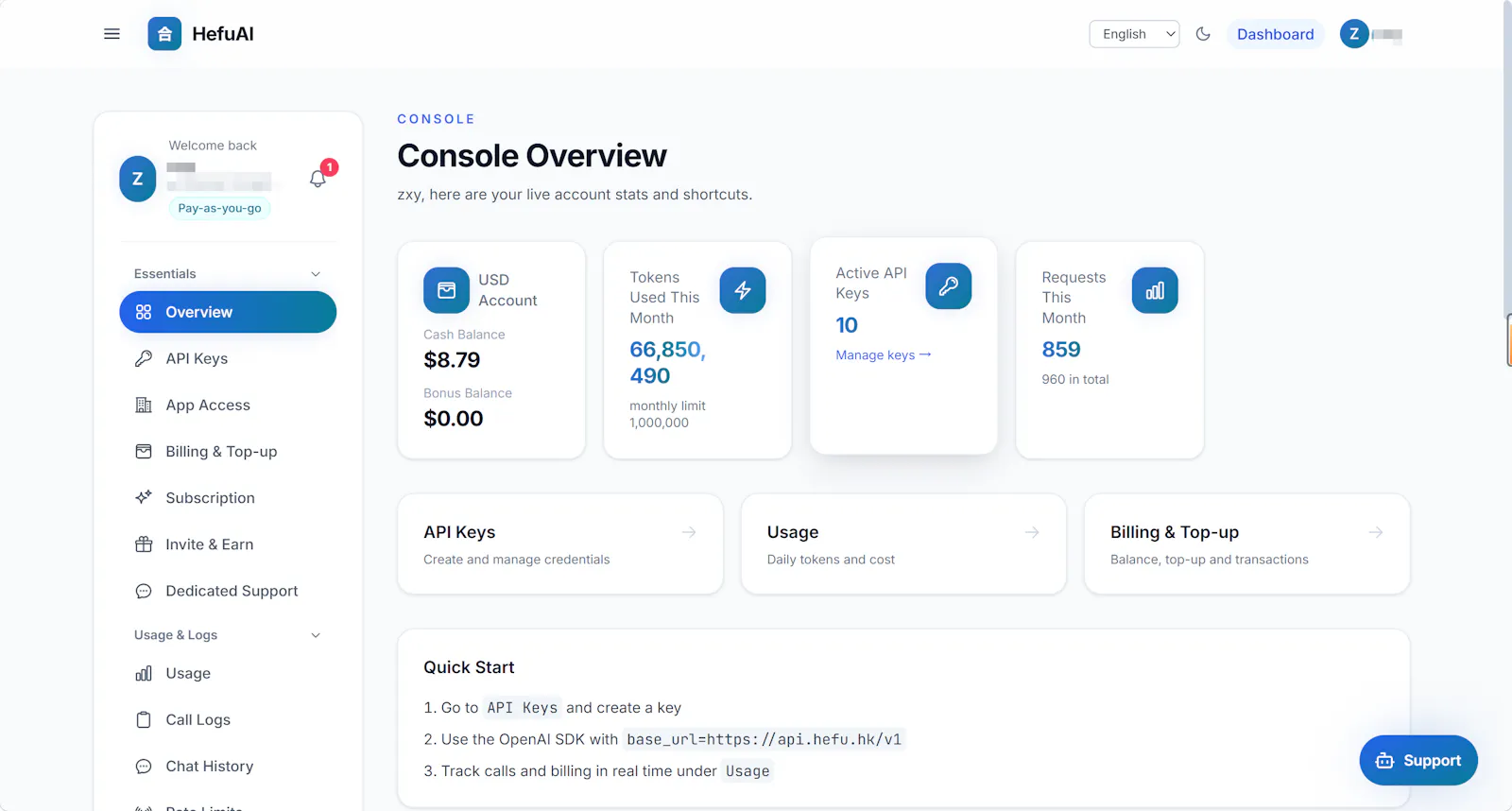This screenshot has height=811, width=1512.
Task: Click the USD Account wallet icon
Action: point(446,290)
